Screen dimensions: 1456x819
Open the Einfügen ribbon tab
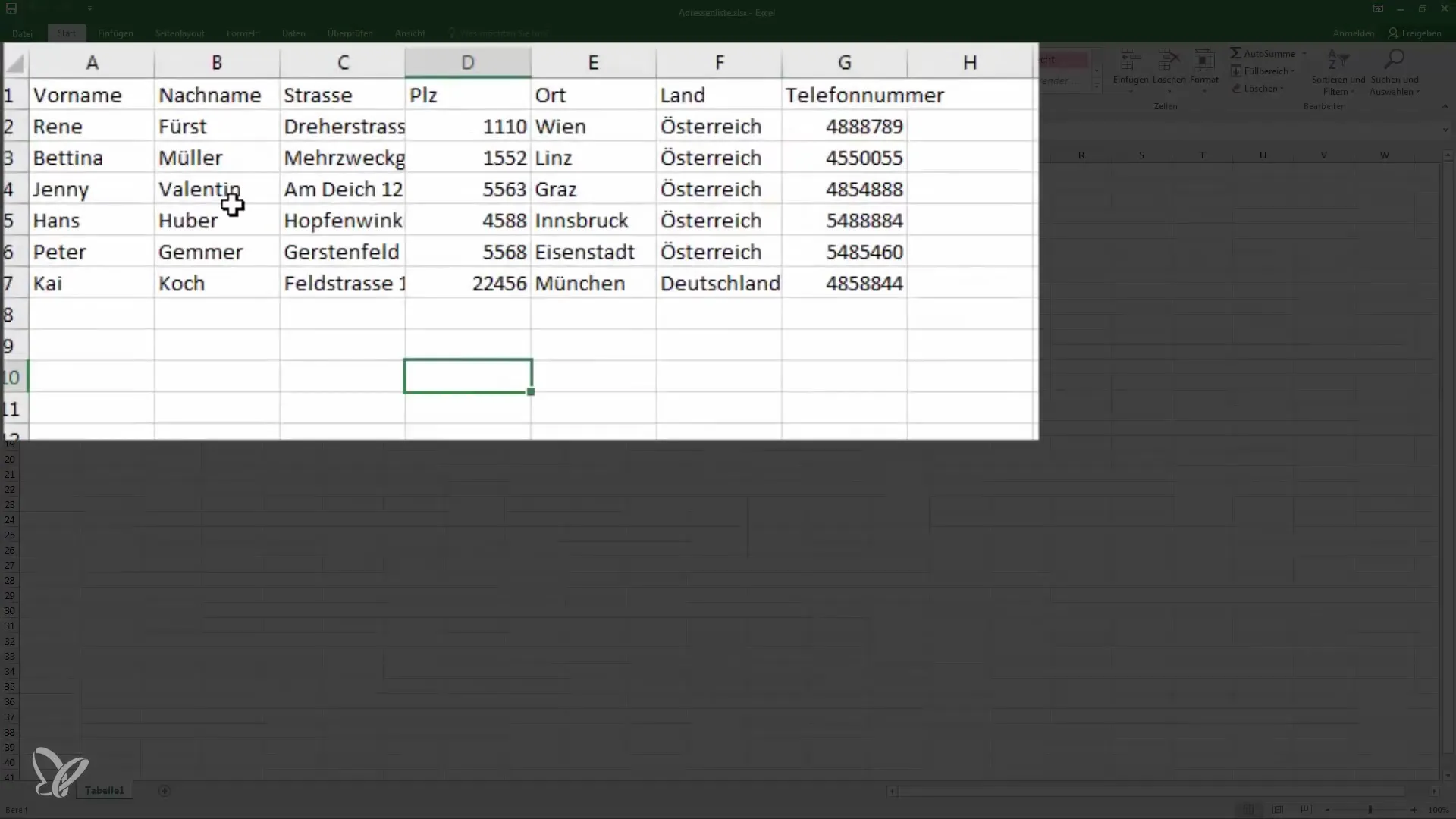tap(115, 33)
